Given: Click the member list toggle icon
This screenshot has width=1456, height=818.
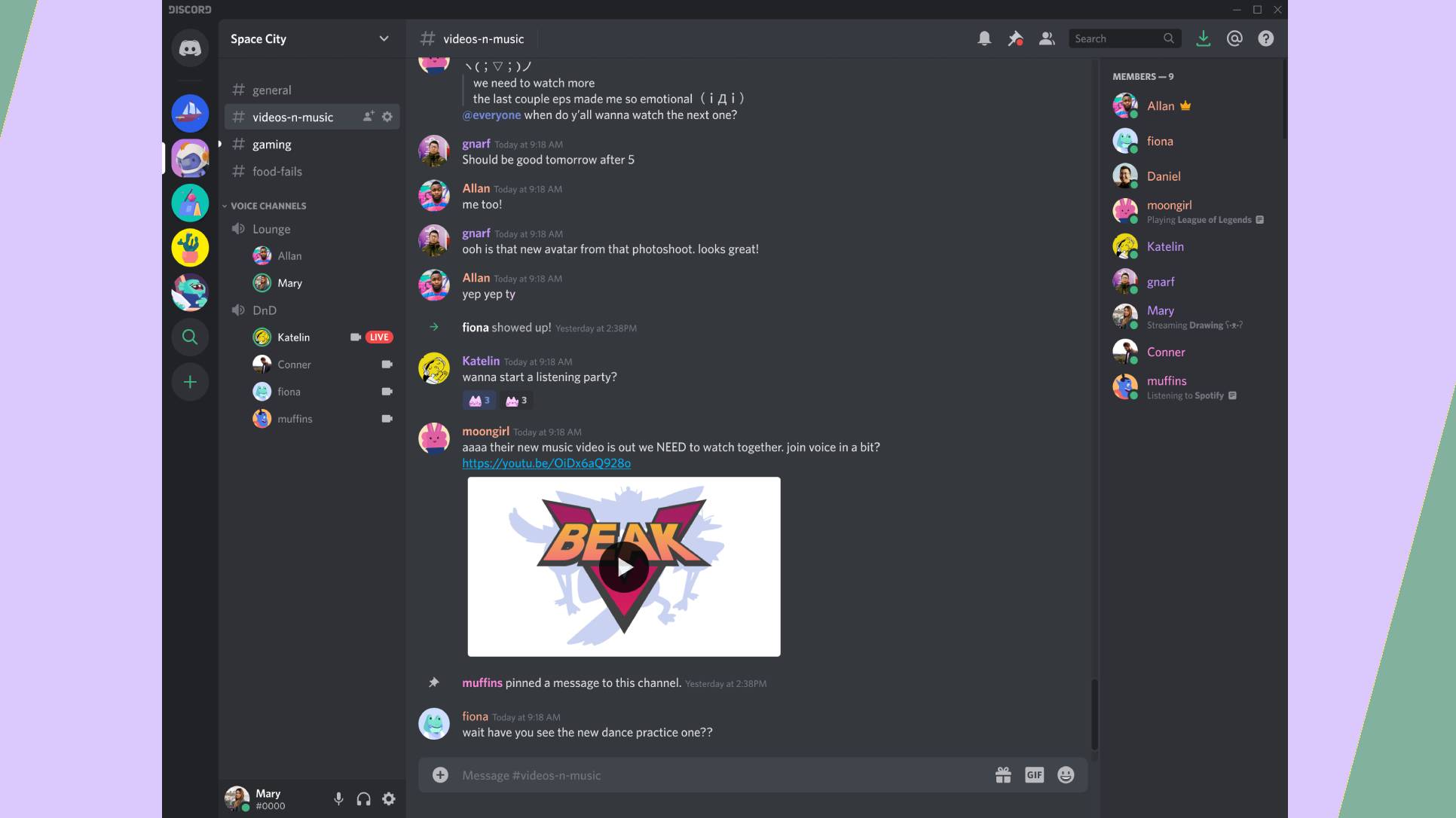Looking at the screenshot, I should pos(1047,38).
